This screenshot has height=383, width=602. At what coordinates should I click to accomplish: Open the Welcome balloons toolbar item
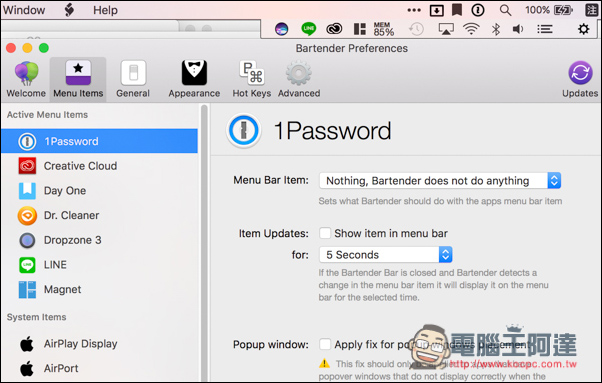pyautogui.click(x=26, y=79)
